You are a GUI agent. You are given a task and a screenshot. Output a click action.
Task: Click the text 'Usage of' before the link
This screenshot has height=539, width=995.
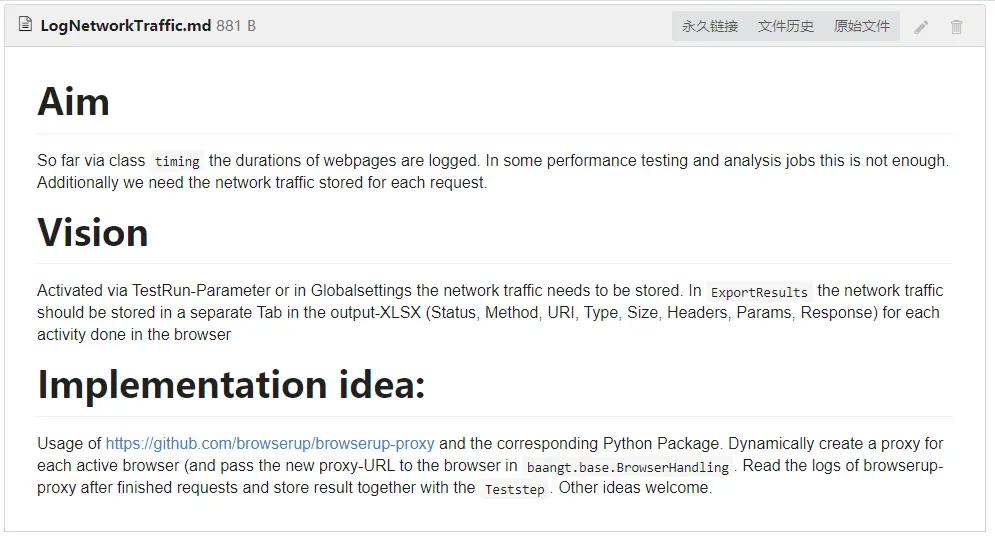point(69,443)
